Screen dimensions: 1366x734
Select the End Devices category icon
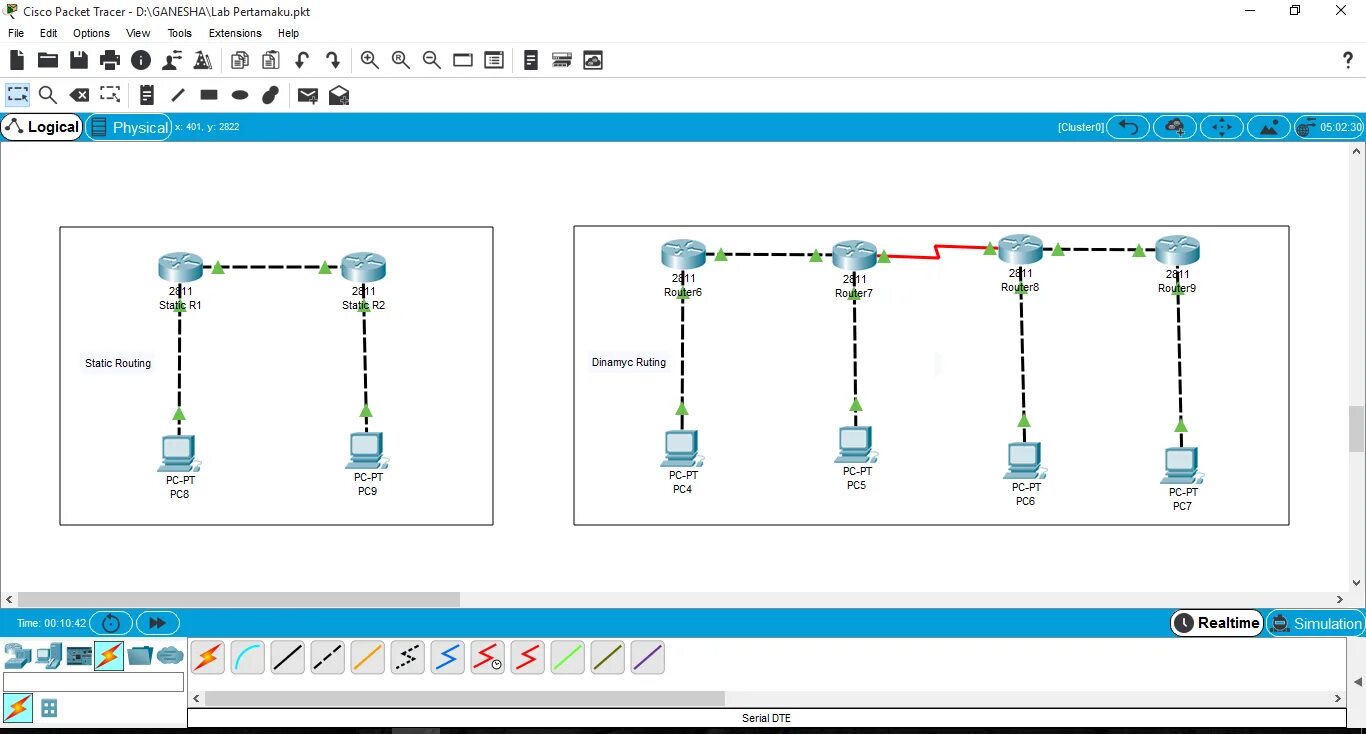(x=48, y=656)
